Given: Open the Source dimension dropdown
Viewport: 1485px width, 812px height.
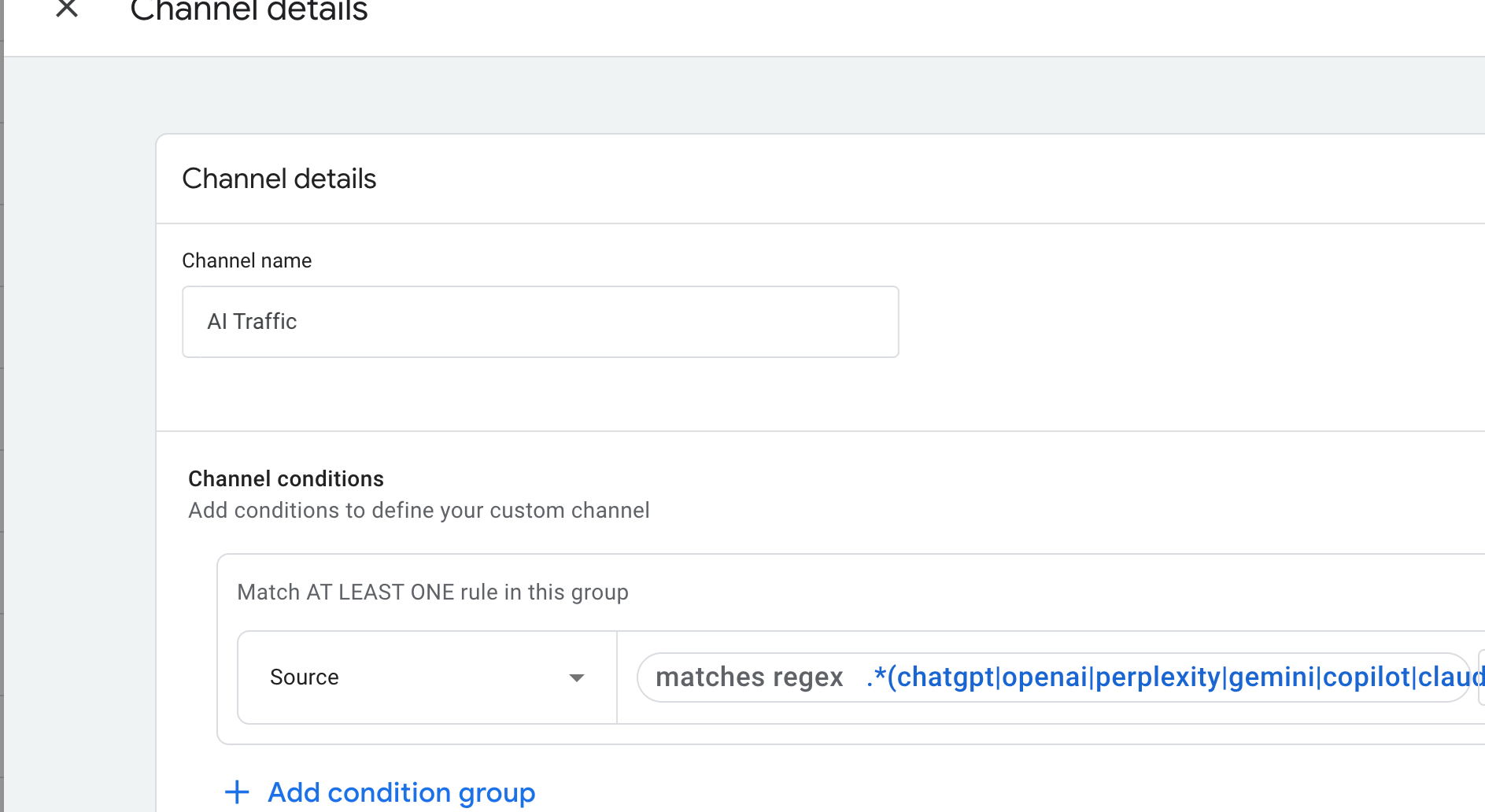Looking at the screenshot, I should click(427, 677).
